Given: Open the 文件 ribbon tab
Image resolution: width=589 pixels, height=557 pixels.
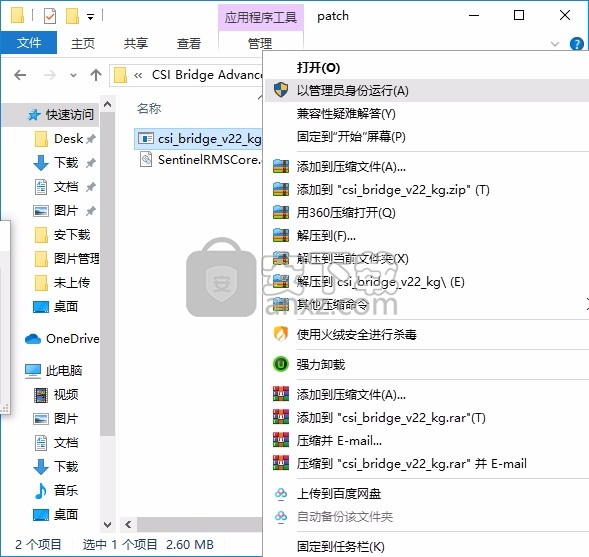Looking at the screenshot, I should coord(29,43).
